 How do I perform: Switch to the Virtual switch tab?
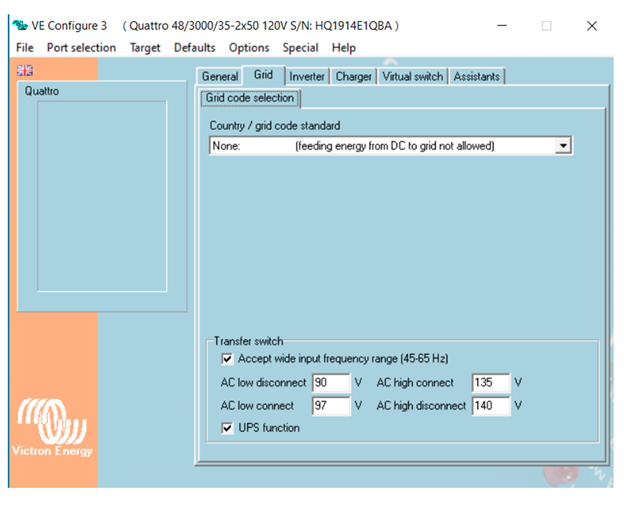tap(413, 76)
